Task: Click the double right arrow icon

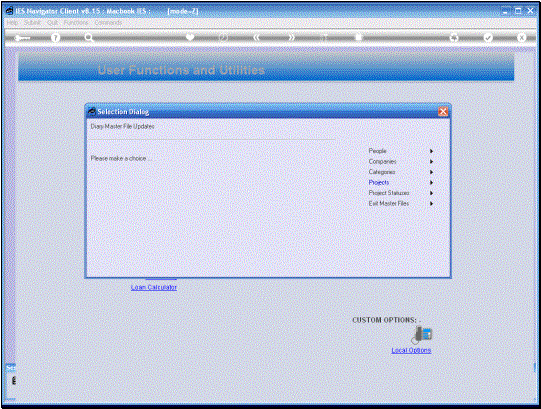Action: [292, 38]
